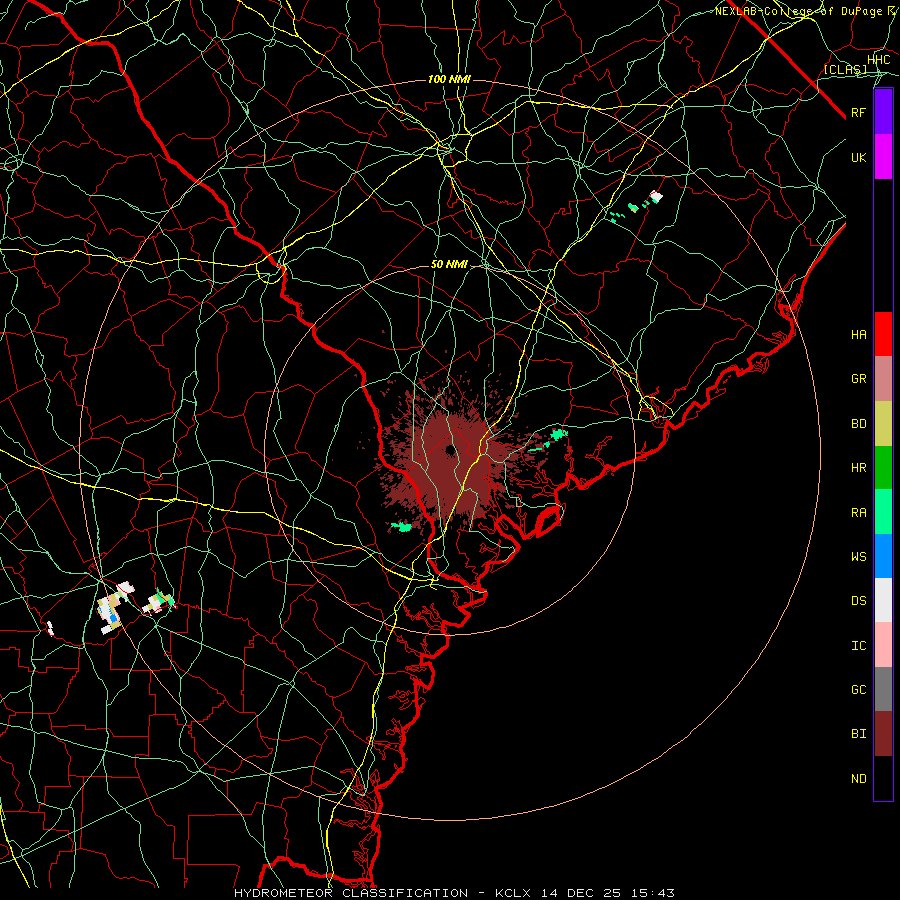The width and height of the screenshot is (900, 900).
Task: Click the black radar site dot inside brown echo
Action: (x=450, y=450)
